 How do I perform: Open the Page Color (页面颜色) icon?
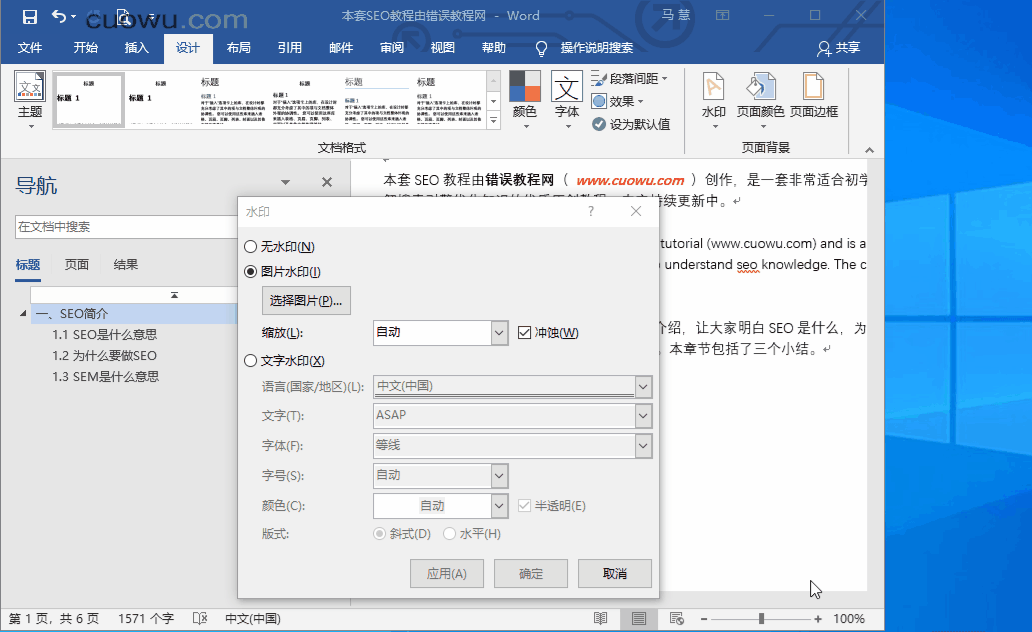click(761, 87)
